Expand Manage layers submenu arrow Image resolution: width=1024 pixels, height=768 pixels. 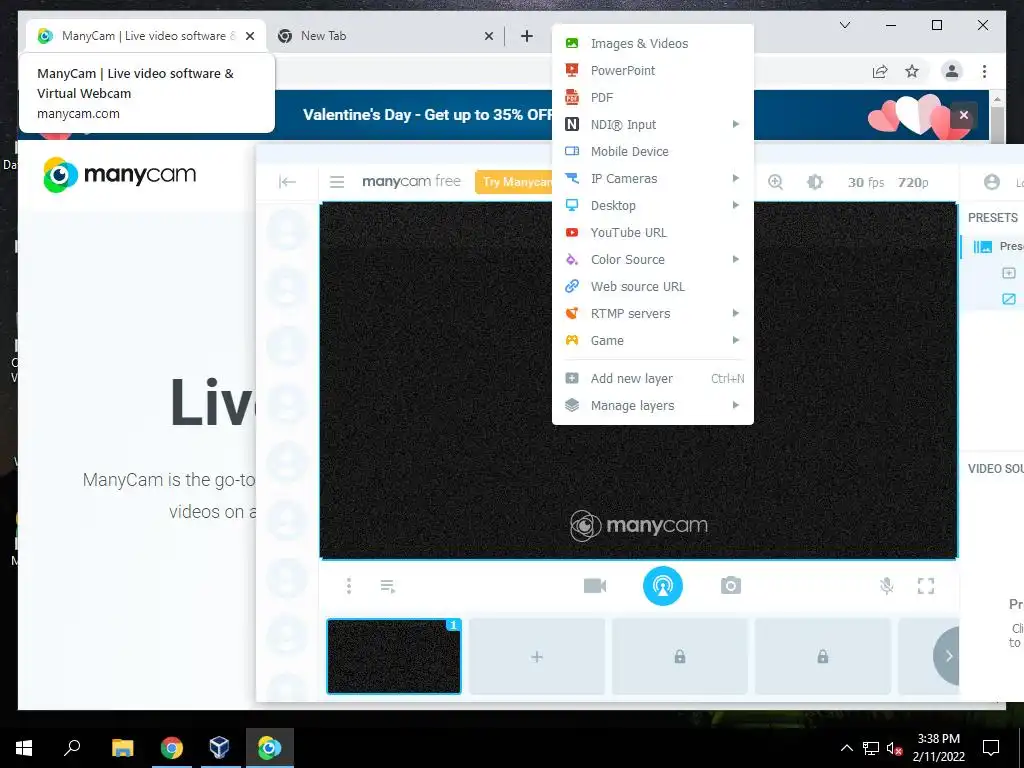coord(736,406)
